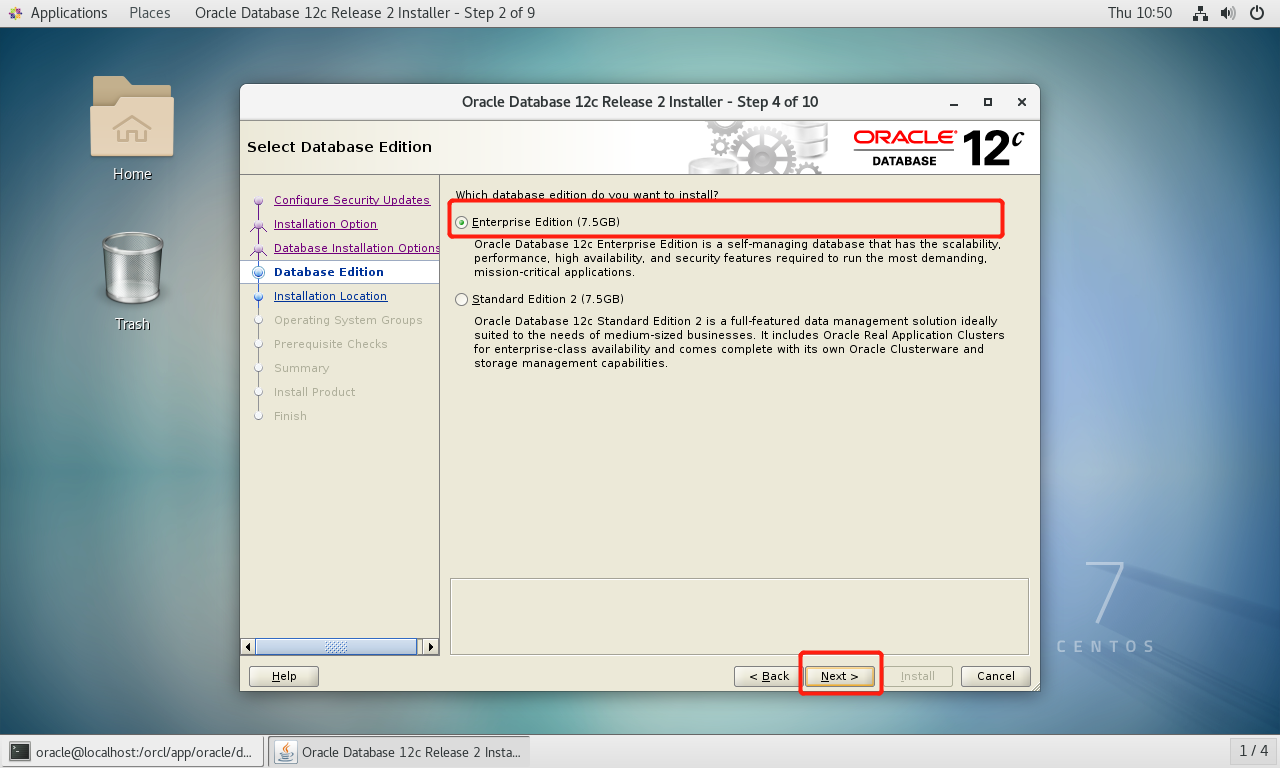Maximize the Oracle installer window

coord(988,102)
